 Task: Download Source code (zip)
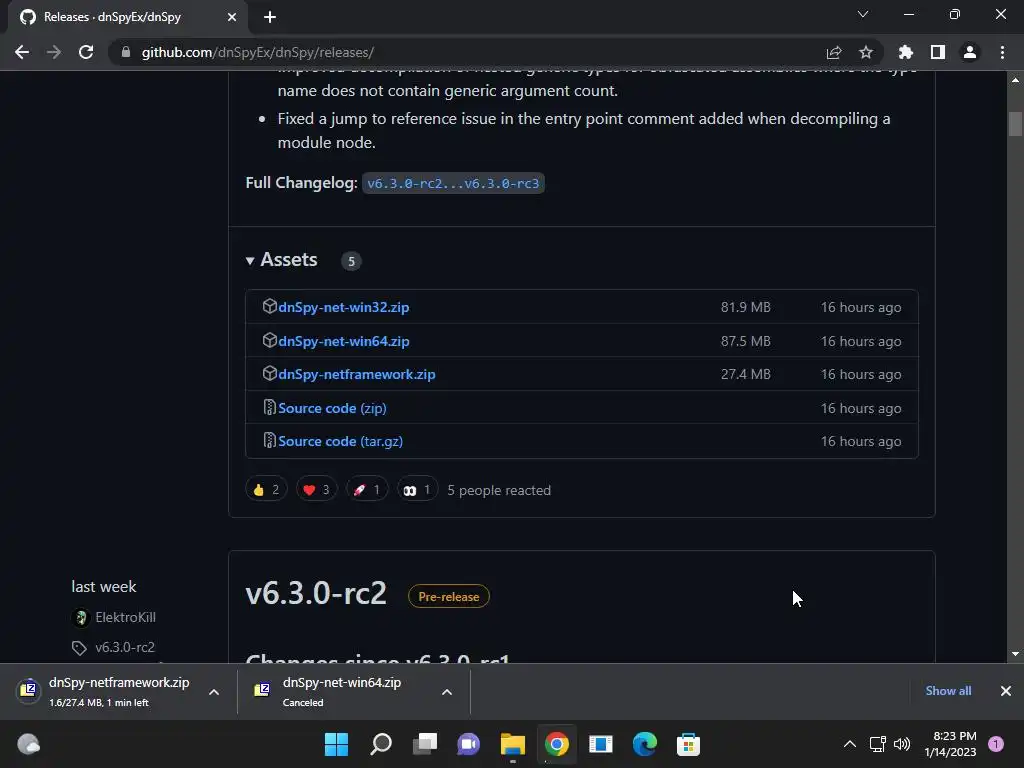click(x=332, y=408)
